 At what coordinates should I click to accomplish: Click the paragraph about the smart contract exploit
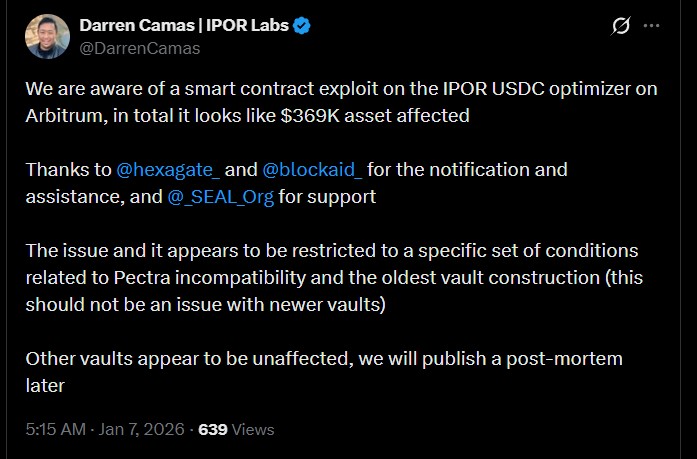(340, 101)
